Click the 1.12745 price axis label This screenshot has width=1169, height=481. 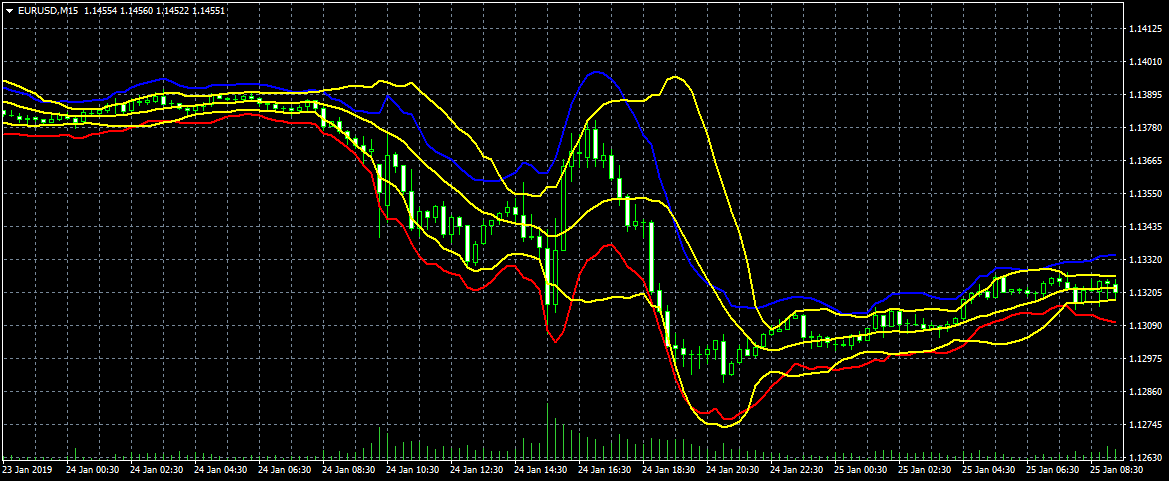(x=1147, y=424)
